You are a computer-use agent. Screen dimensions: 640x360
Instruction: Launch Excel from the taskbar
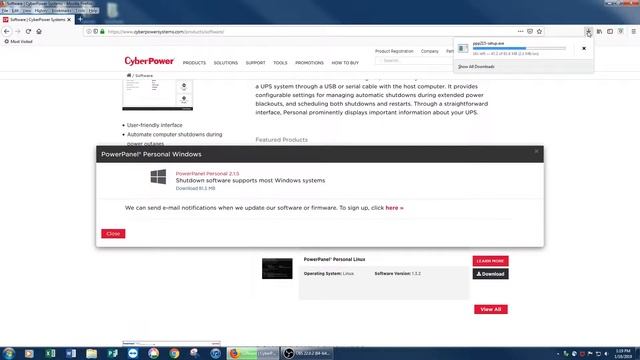50,353
